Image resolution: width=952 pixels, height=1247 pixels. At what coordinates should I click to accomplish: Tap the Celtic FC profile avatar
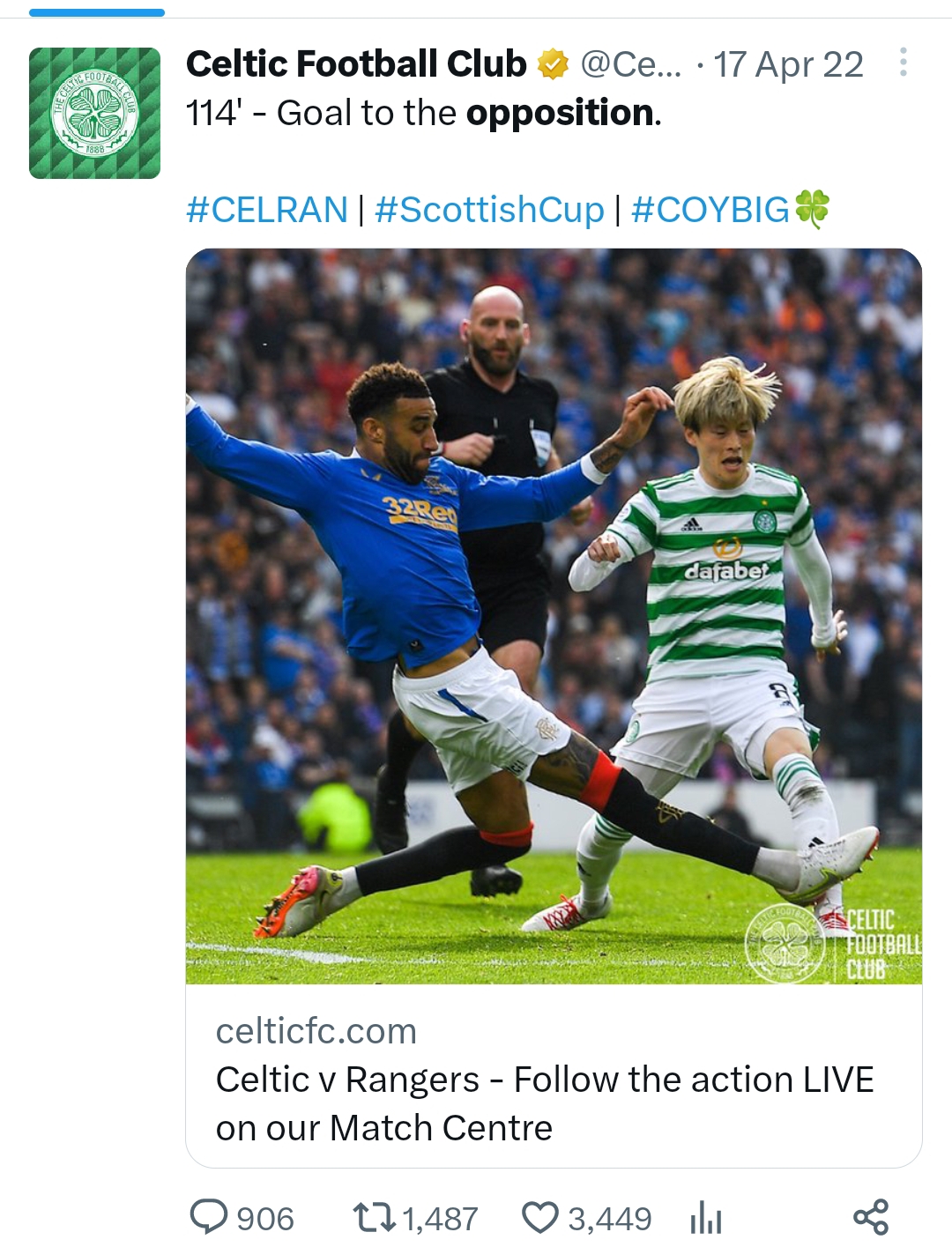click(95, 114)
